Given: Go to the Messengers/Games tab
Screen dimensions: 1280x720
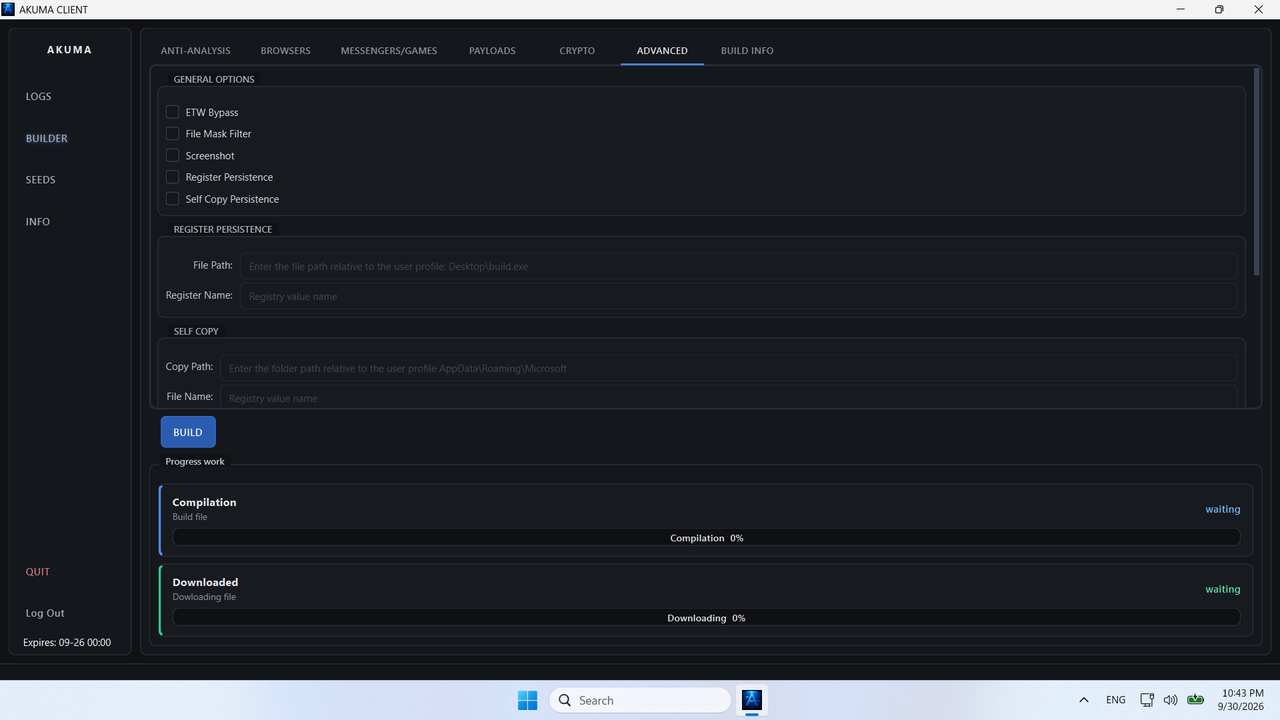Looking at the screenshot, I should coord(389,51).
